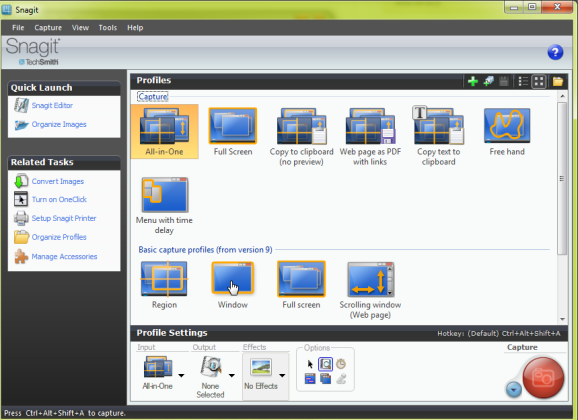
Task: Click the No Effects landscape icon
Action: [261, 367]
